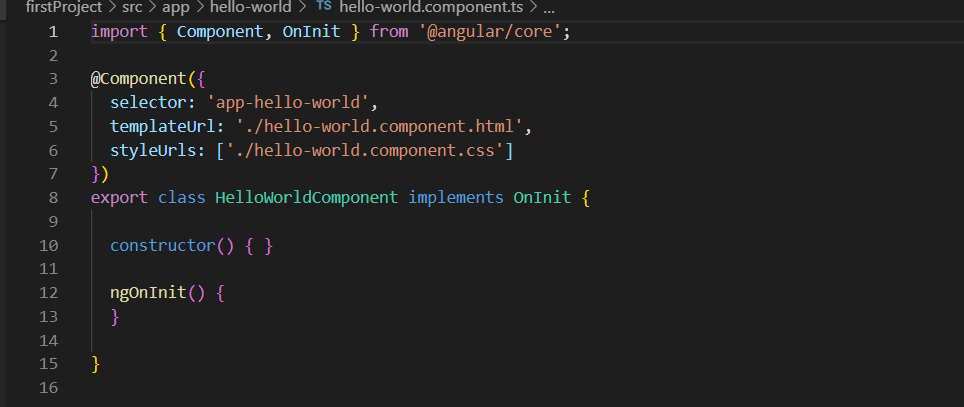Open the breadcrumb ellipsis symbol list
The width and height of the screenshot is (964, 407).
click(x=548, y=7)
